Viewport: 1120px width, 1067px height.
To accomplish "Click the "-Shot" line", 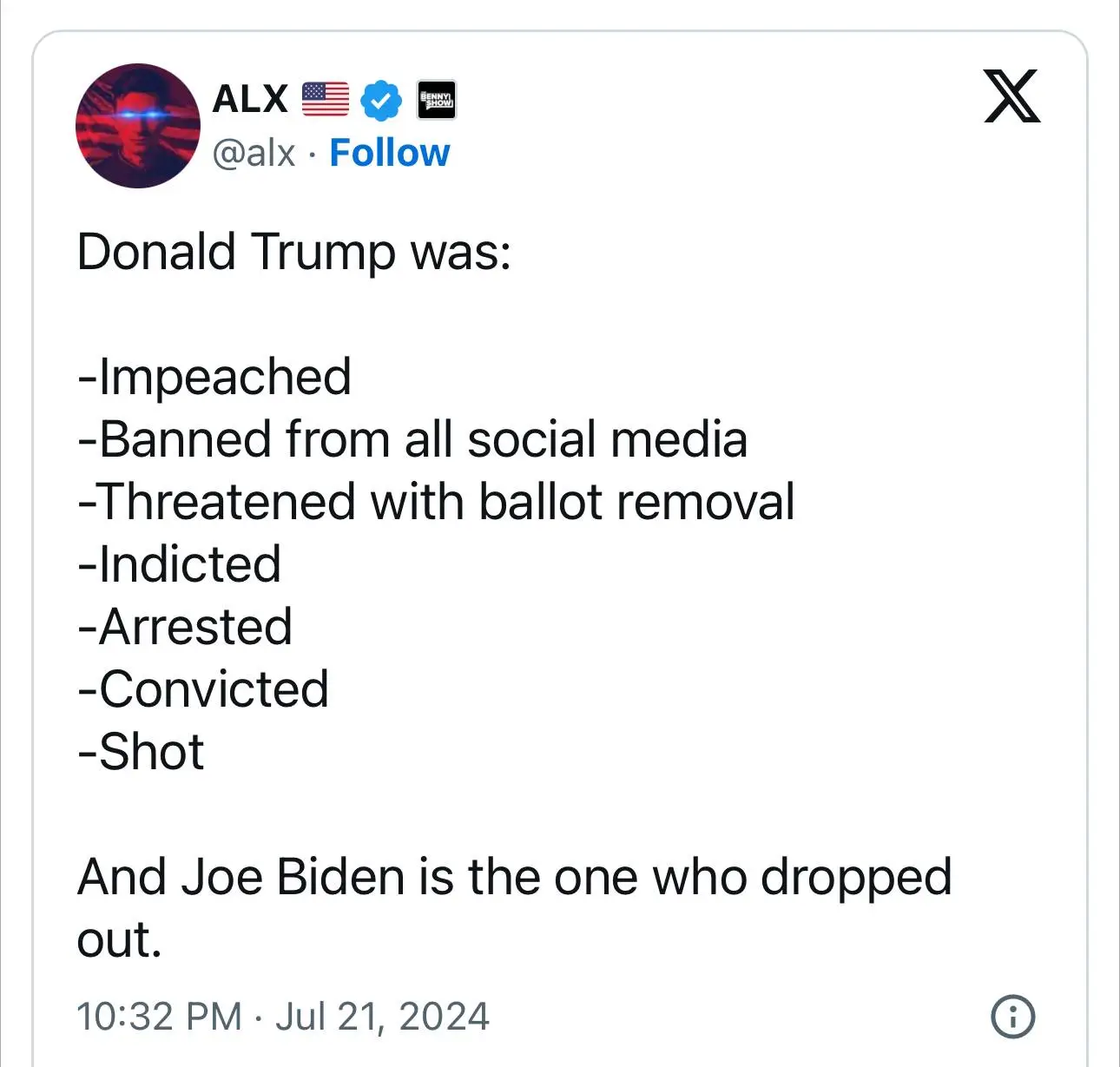I will point(141,752).
